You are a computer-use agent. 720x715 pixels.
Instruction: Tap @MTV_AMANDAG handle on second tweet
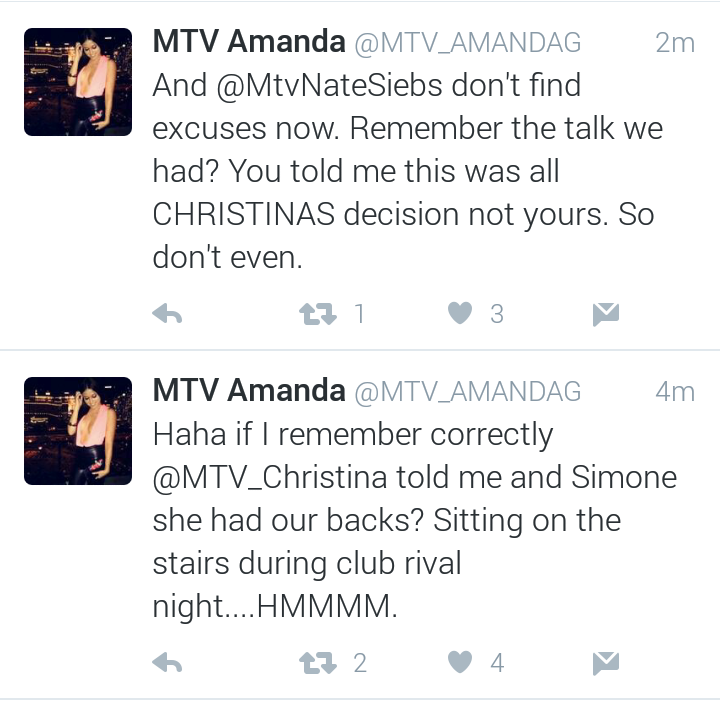[468, 392]
